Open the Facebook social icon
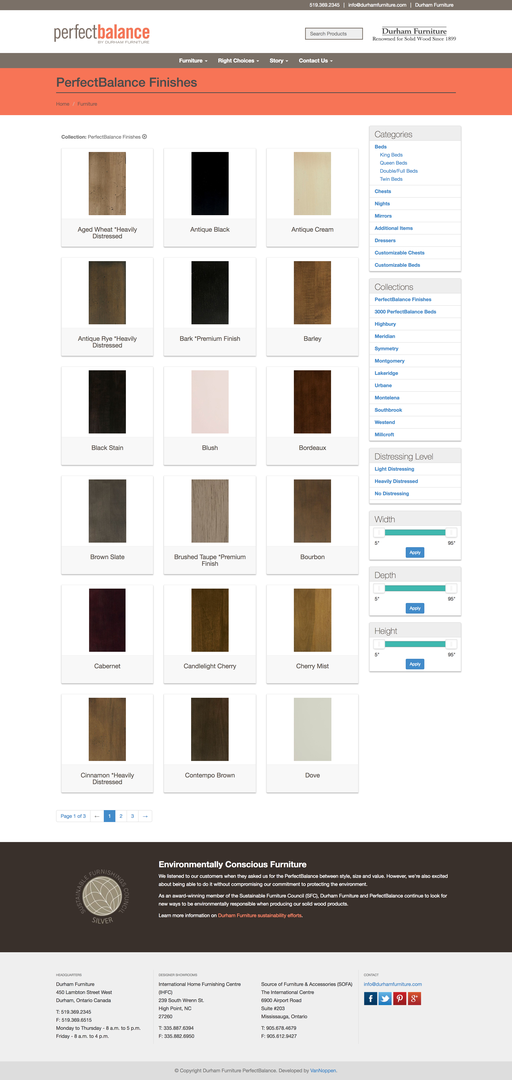512x1080 pixels. [370, 998]
